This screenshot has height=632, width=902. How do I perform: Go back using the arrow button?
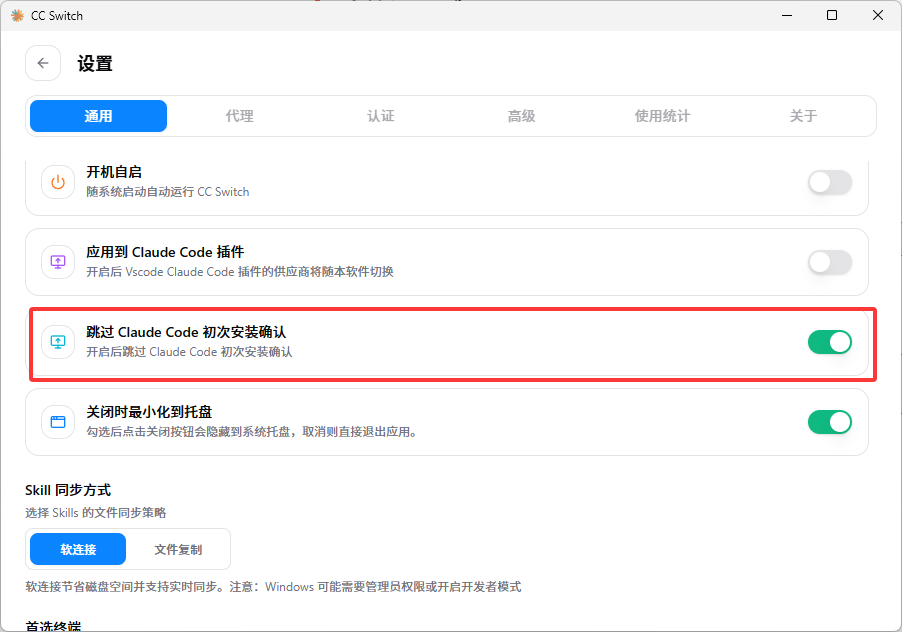coord(43,63)
